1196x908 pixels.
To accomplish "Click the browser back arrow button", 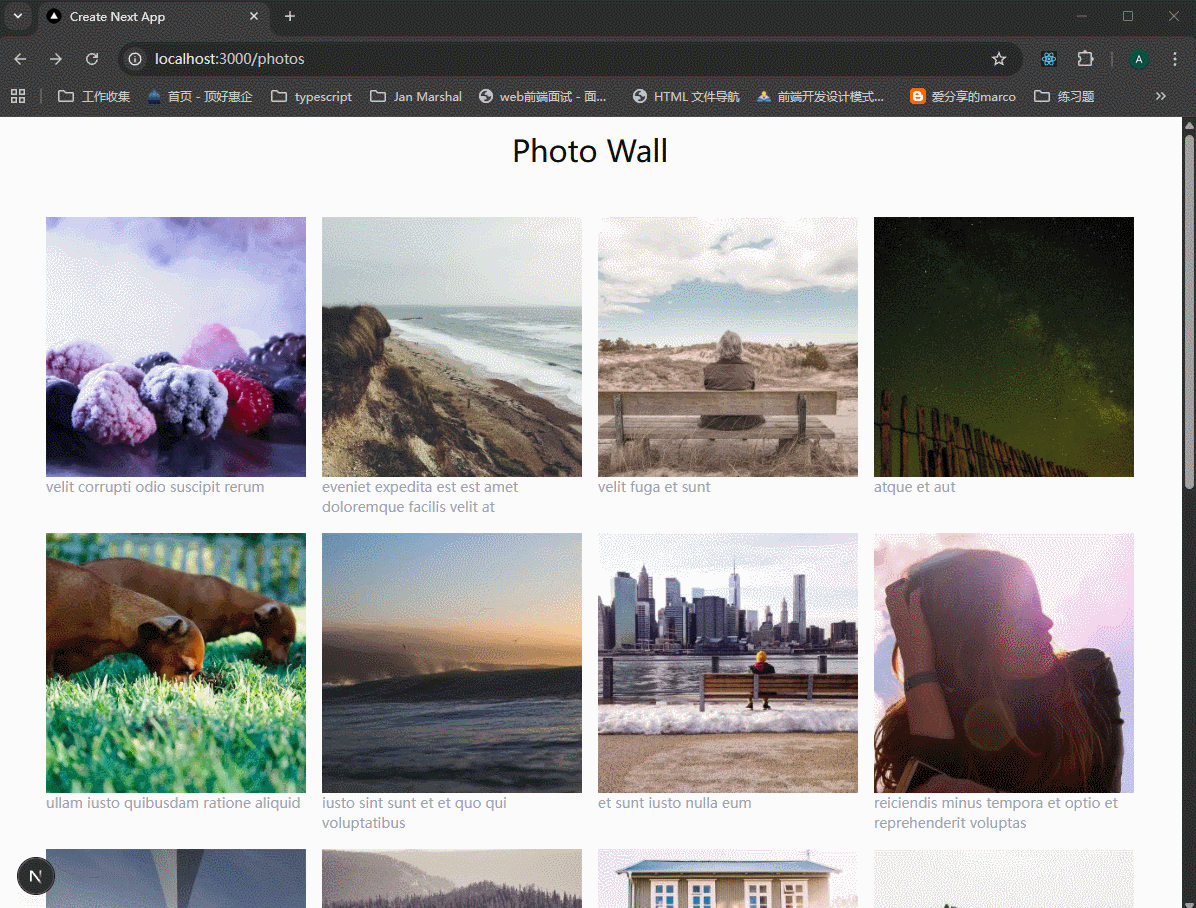I will 20,59.
